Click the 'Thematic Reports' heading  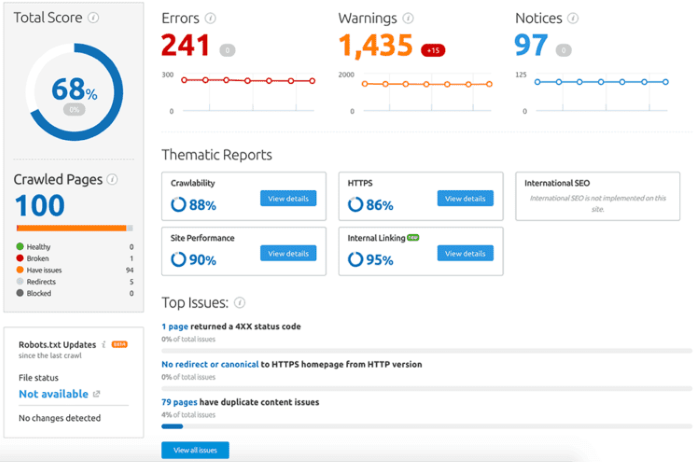(x=217, y=155)
